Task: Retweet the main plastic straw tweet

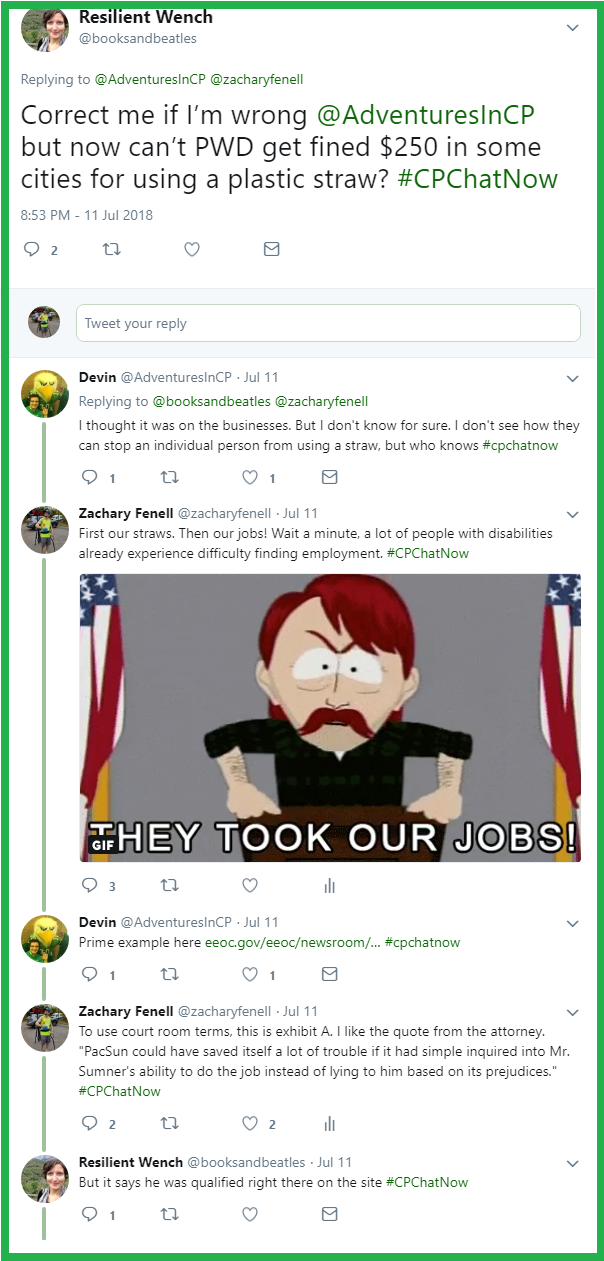Action: coord(111,249)
